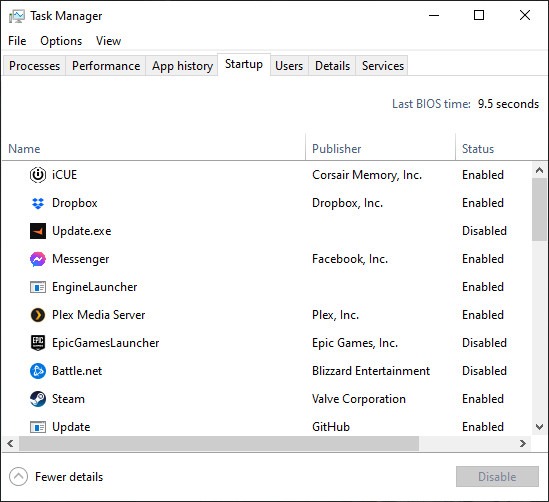Switch to the Details tab
Image resolution: width=549 pixels, height=502 pixels.
(x=332, y=66)
